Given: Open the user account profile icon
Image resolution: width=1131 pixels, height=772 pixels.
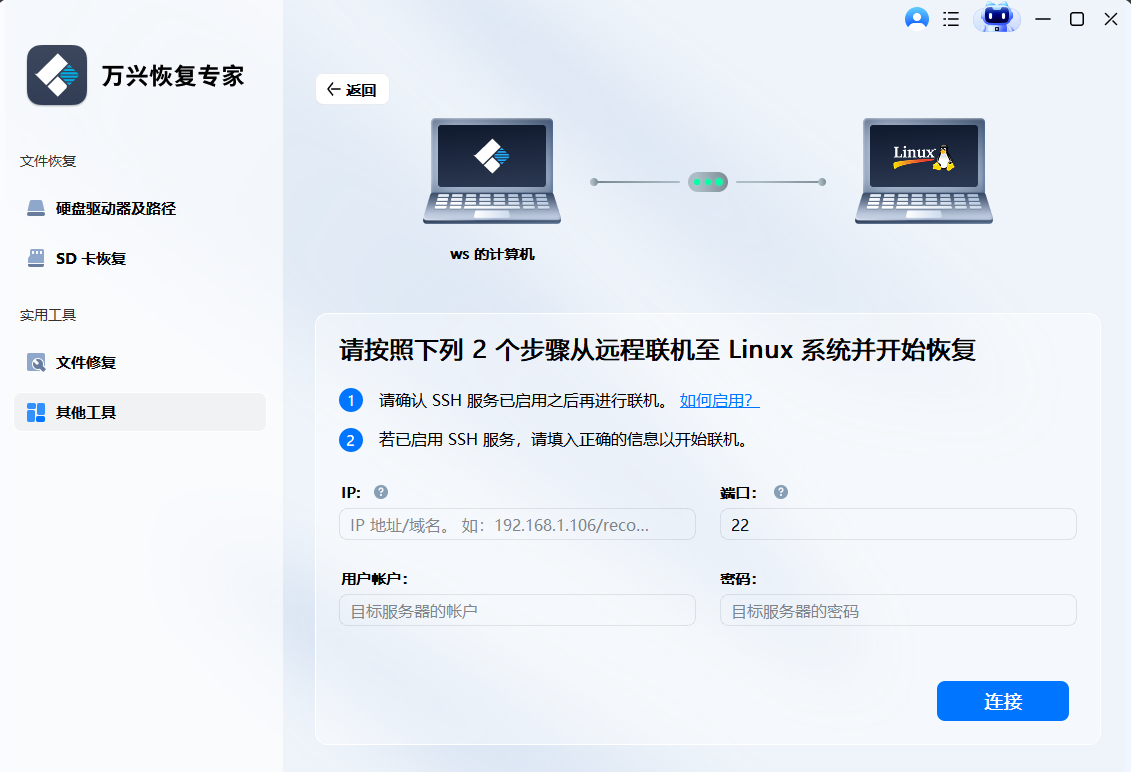Looking at the screenshot, I should [917, 19].
